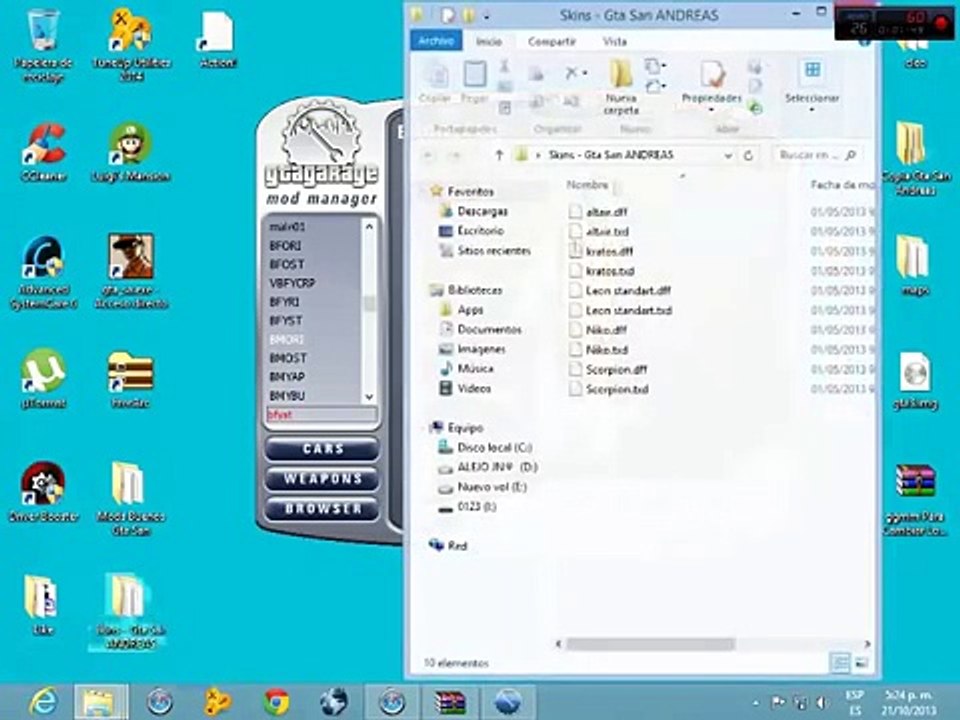Open Copia Gta San Andreas desktop folder

pyautogui.click(x=916, y=158)
